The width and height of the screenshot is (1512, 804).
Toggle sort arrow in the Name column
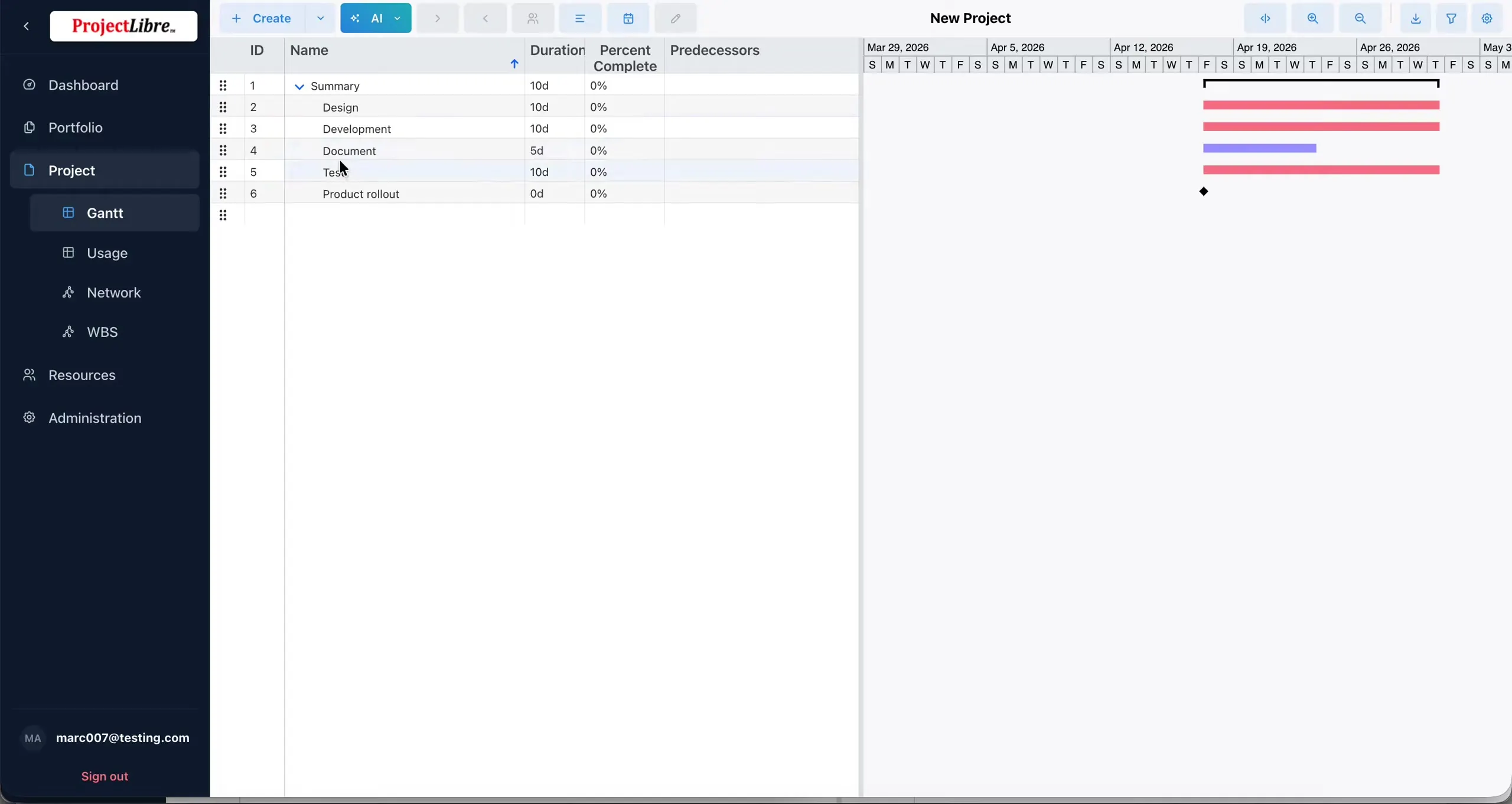tap(514, 64)
